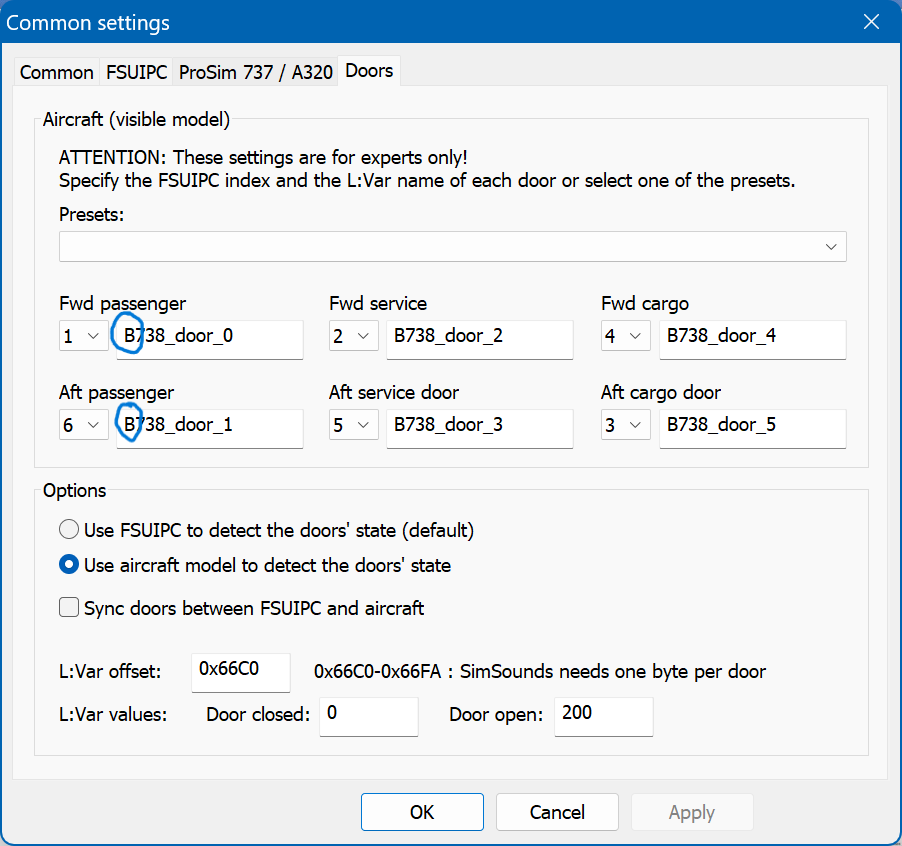
Task: Click the Door closed value field
Action: click(369, 717)
